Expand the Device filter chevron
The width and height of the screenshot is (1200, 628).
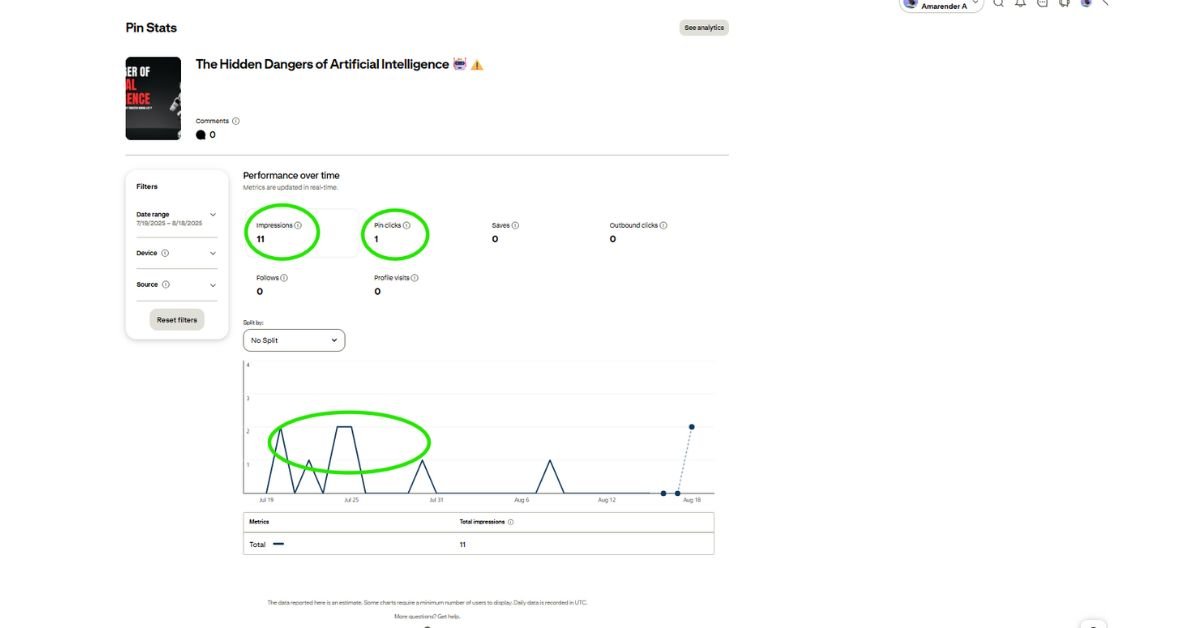[x=213, y=254]
